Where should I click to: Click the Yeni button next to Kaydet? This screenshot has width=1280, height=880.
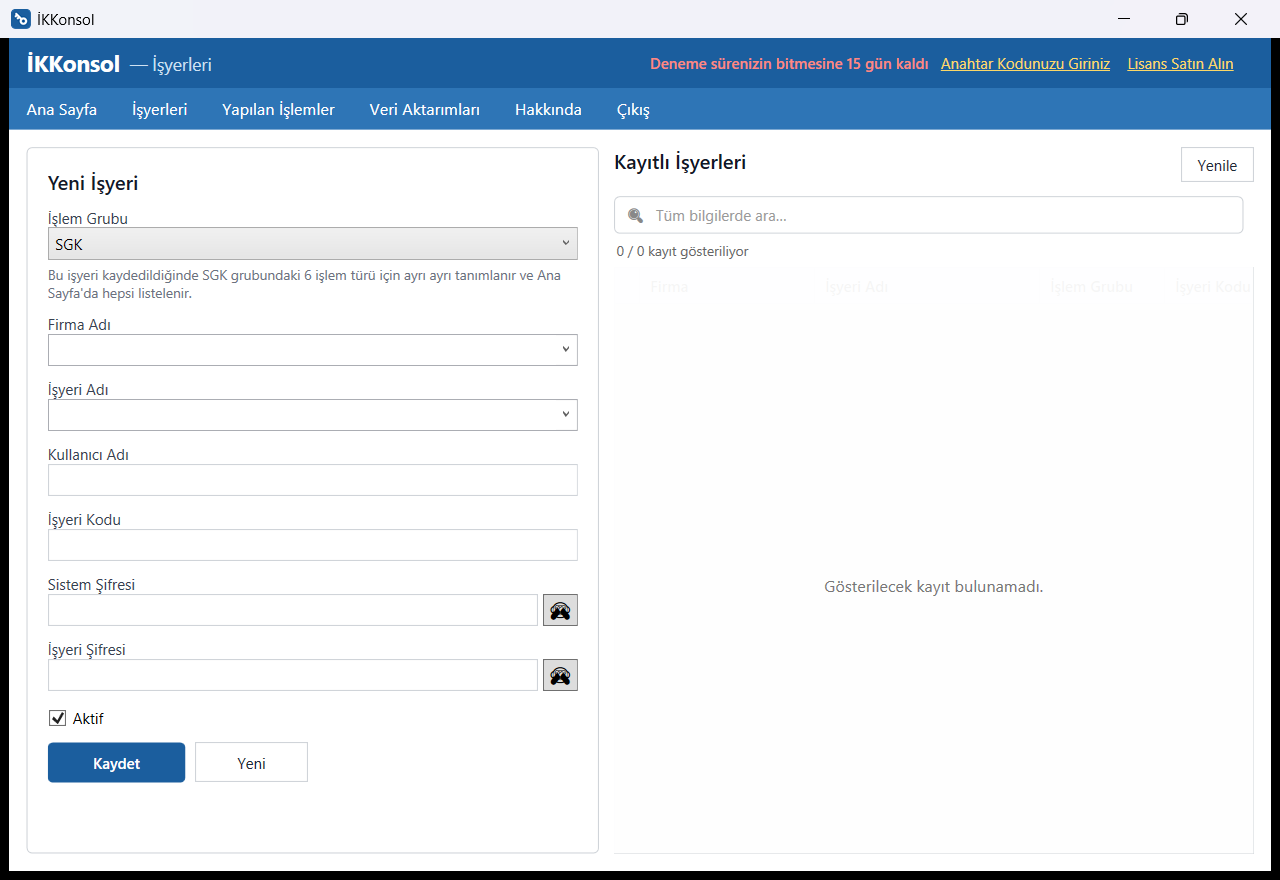pos(251,762)
